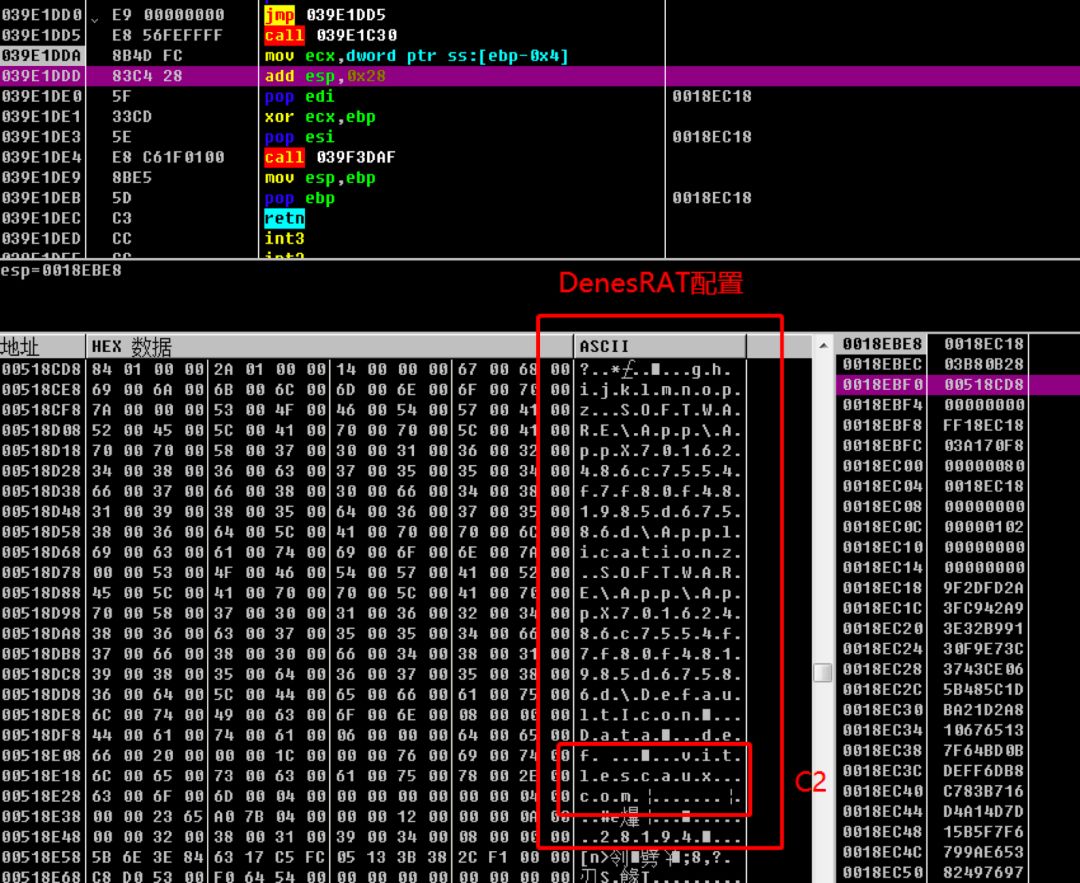
Task: Select the pop ebp instruction
Action: [x=300, y=198]
